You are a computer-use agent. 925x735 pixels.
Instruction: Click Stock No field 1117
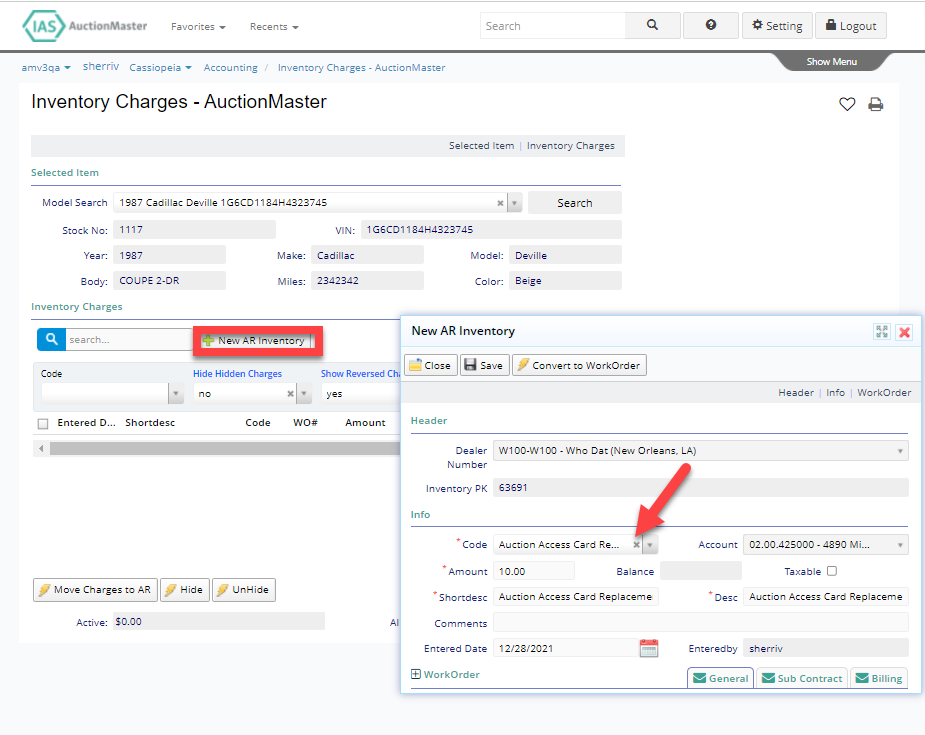(194, 229)
